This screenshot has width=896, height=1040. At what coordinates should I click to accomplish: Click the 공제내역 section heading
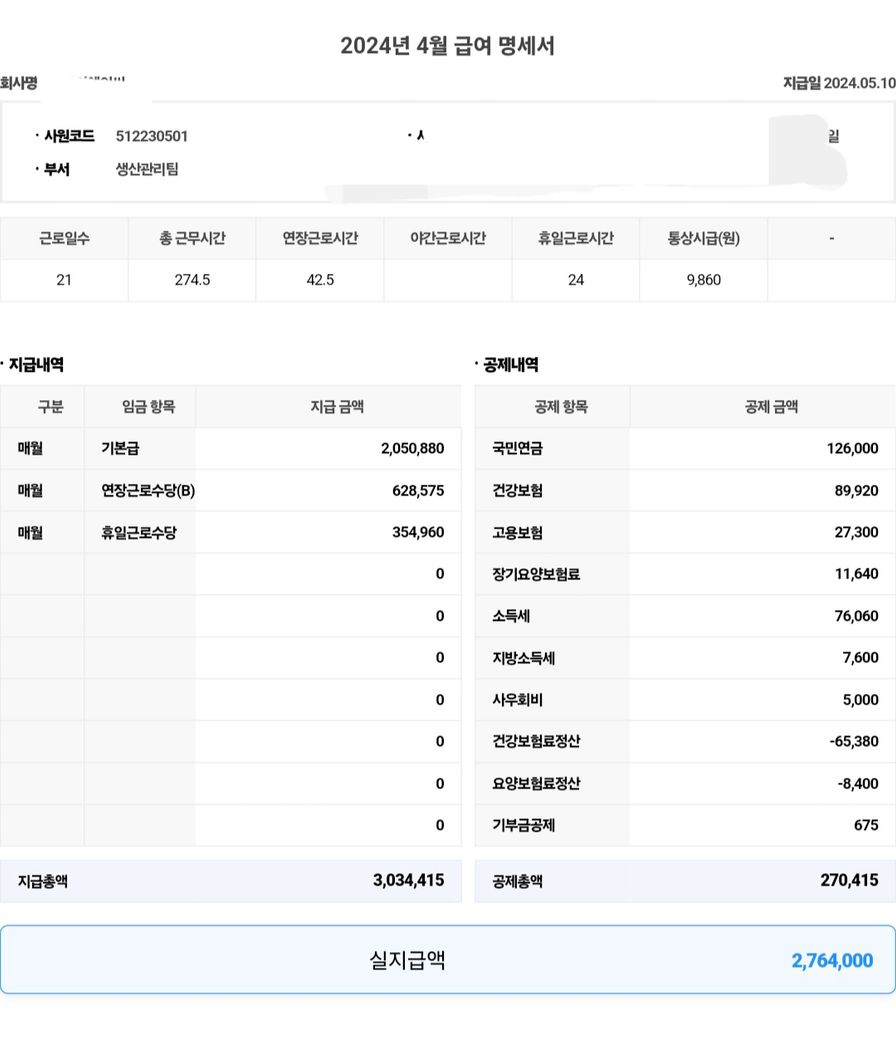point(510,365)
